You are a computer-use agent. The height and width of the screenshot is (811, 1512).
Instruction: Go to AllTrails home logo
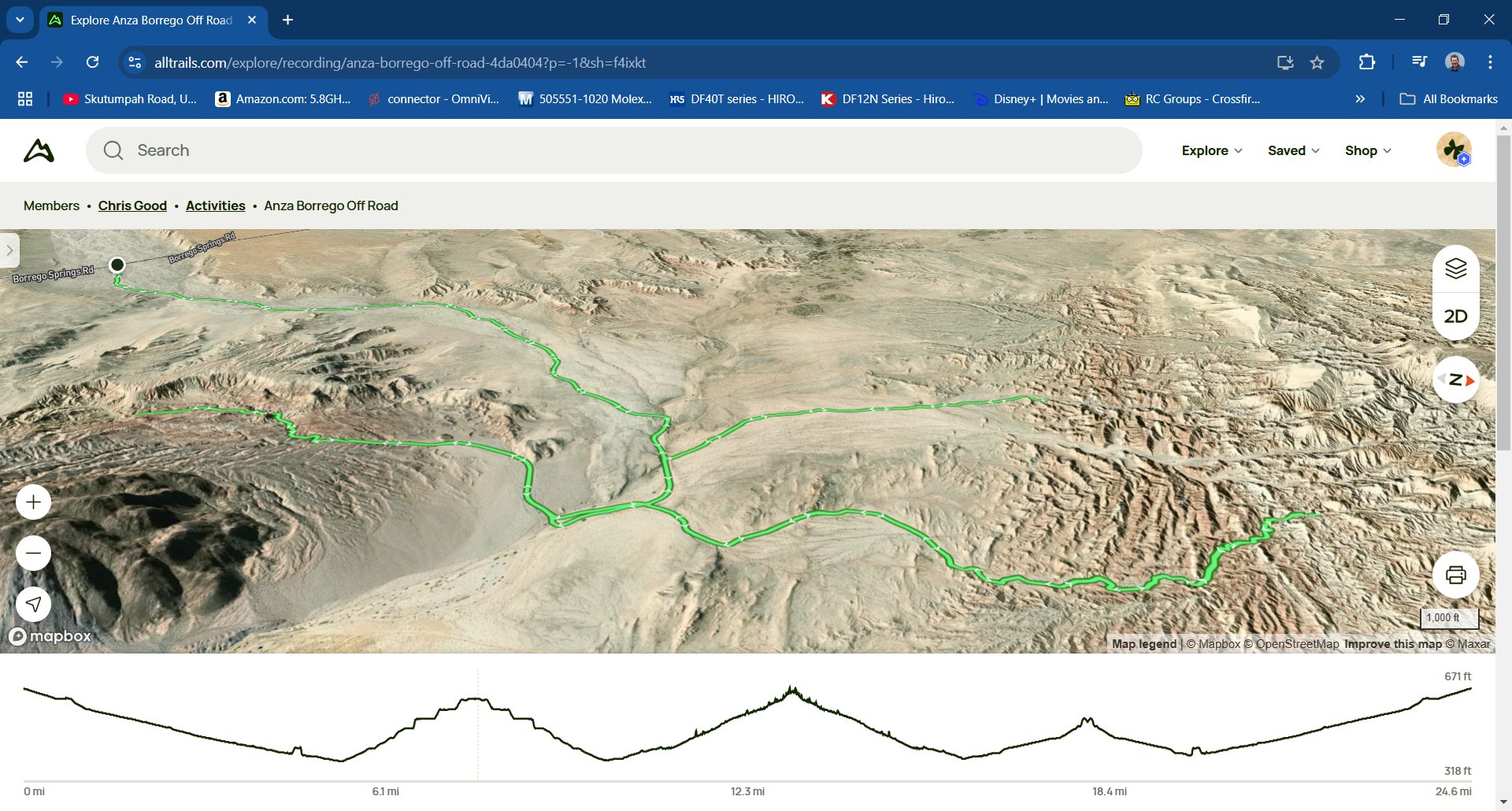pyautogui.click(x=39, y=150)
